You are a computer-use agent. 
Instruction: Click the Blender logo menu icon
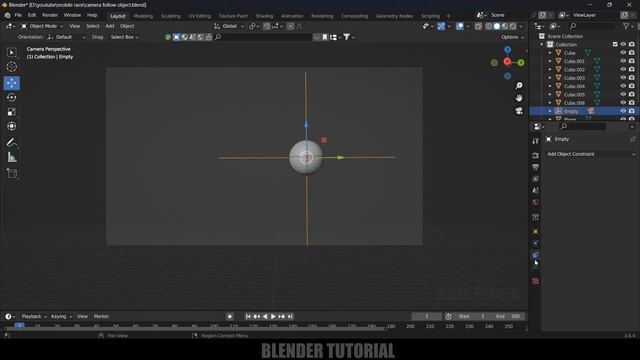pyautogui.click(x=7, y=16)
